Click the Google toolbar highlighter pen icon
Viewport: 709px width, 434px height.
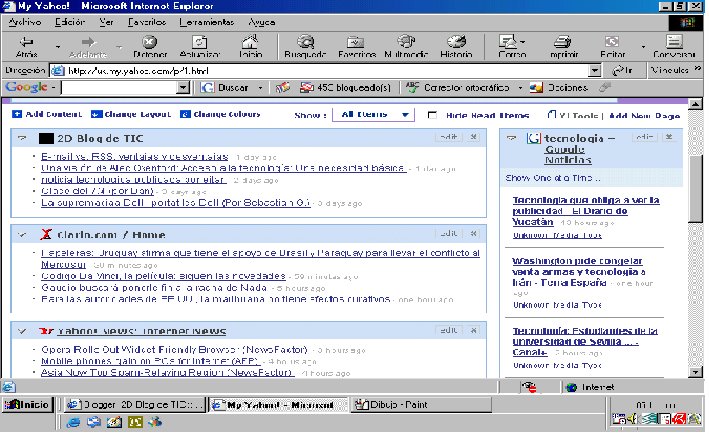605,88
